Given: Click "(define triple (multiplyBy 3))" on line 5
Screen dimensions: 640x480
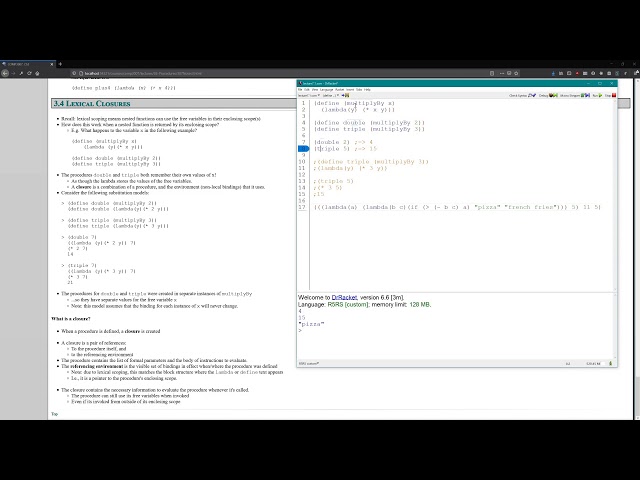Looking at the screenshot, I should [369, 129].
